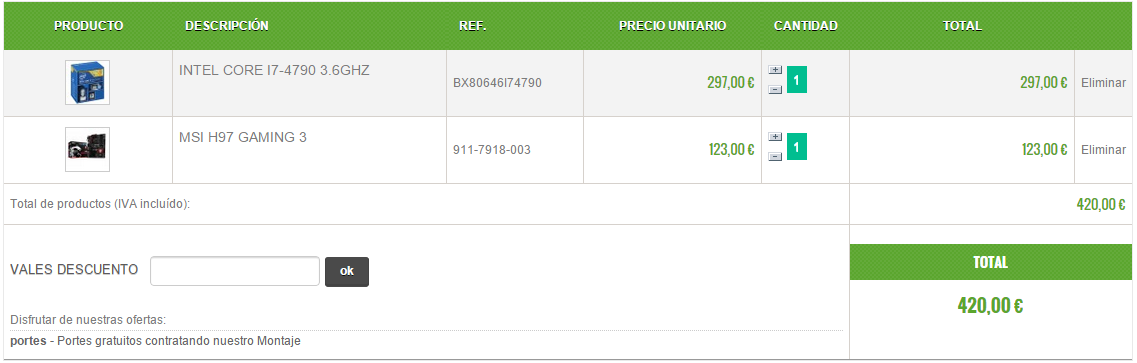Increase quantity of Intel Core i7-4790

tap(775, 70)
